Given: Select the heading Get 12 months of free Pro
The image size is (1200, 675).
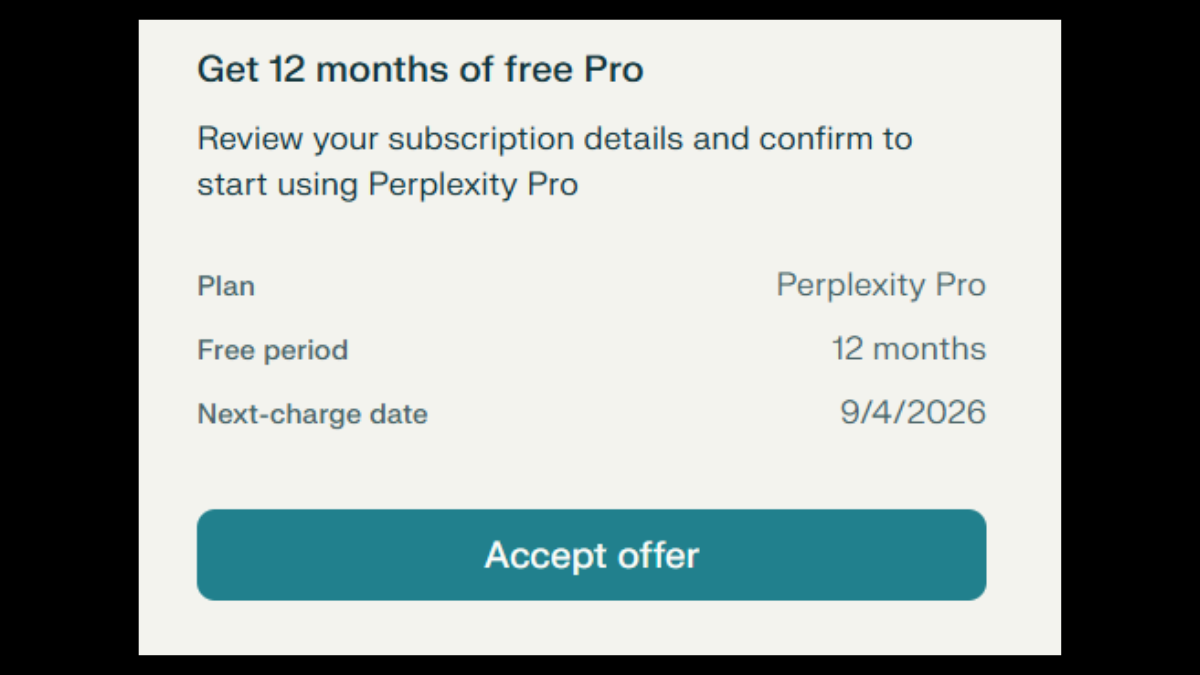Looking at the screenshot, I should (x=420, y=69).
